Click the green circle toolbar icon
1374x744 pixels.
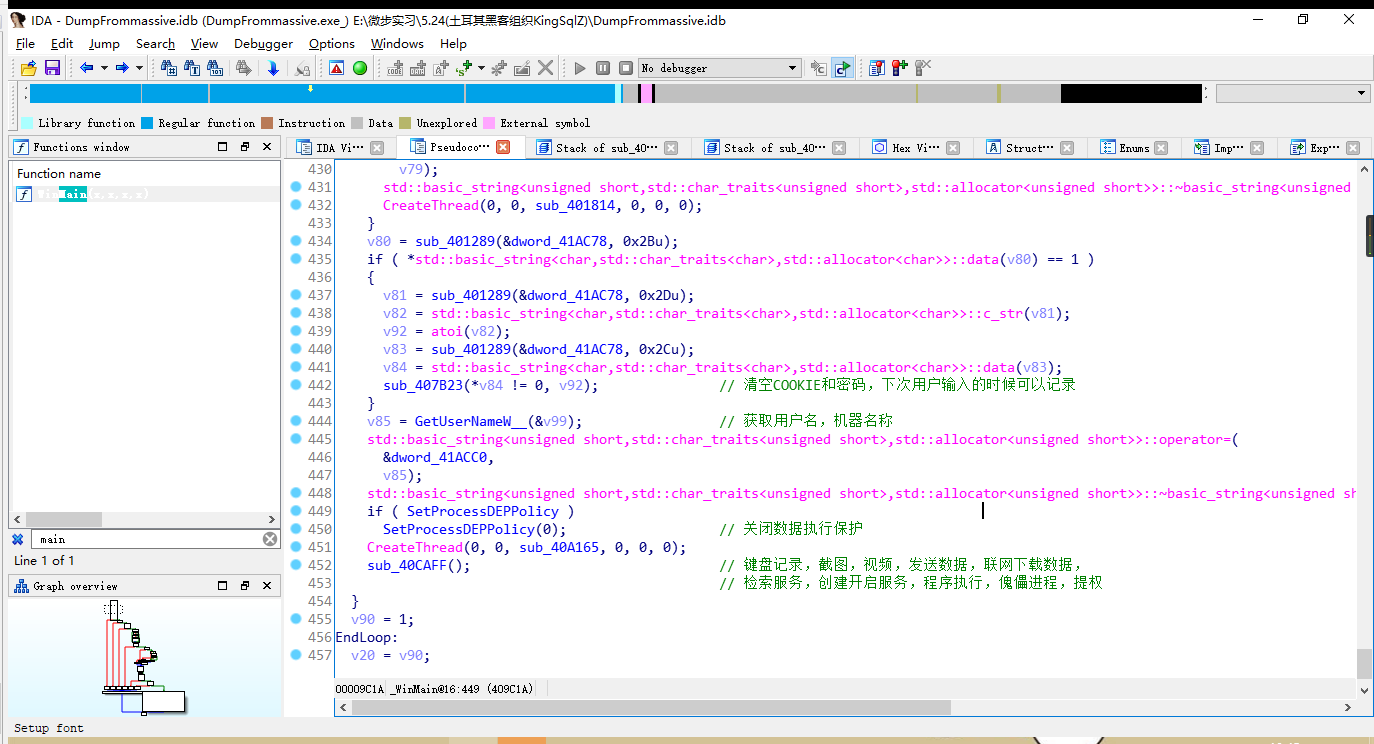[x=360, y=68]
